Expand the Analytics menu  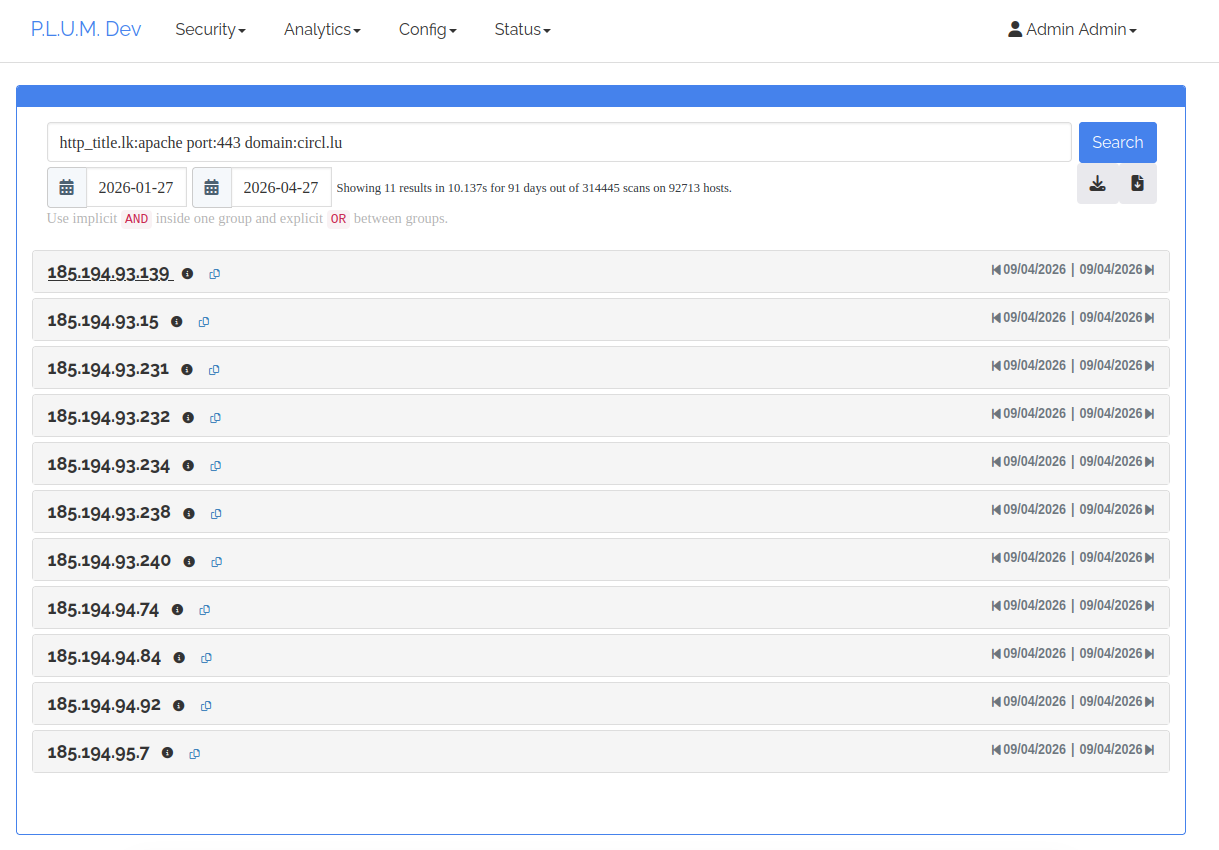pos(322,30)
